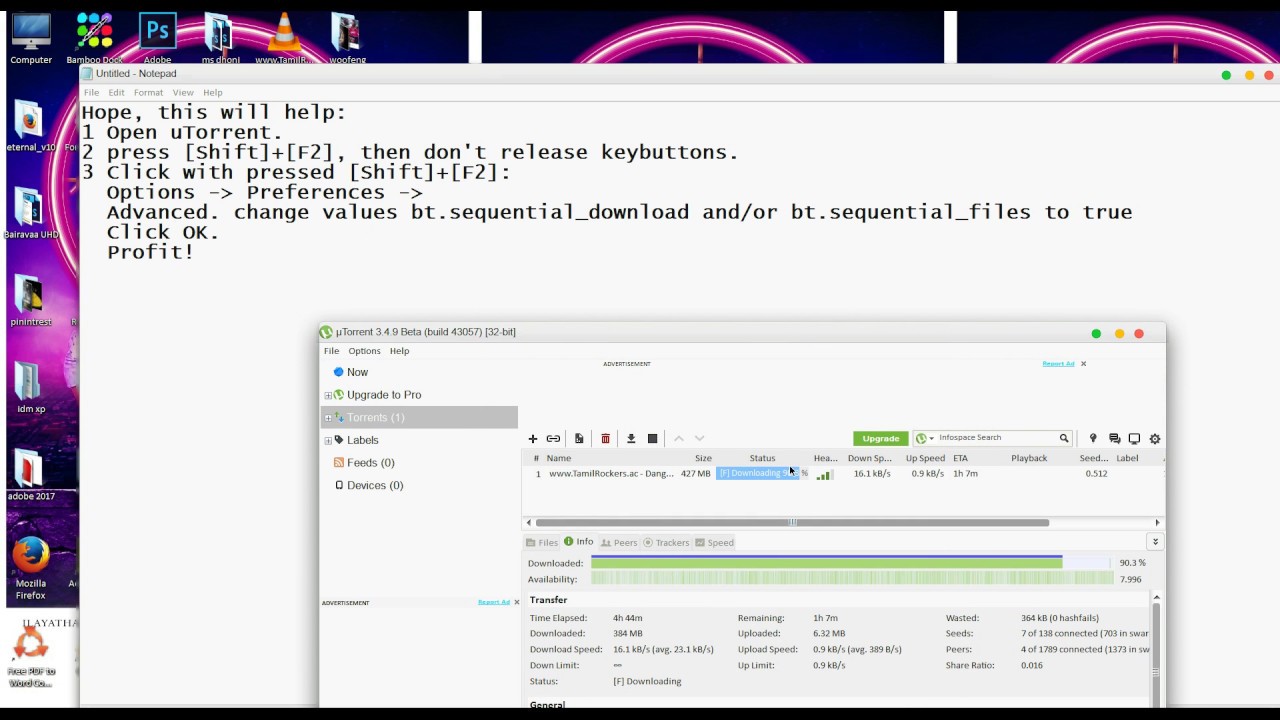Select the Info tab
The image size is (1280, 720).
pyautogui.click(x=579, y=542)
